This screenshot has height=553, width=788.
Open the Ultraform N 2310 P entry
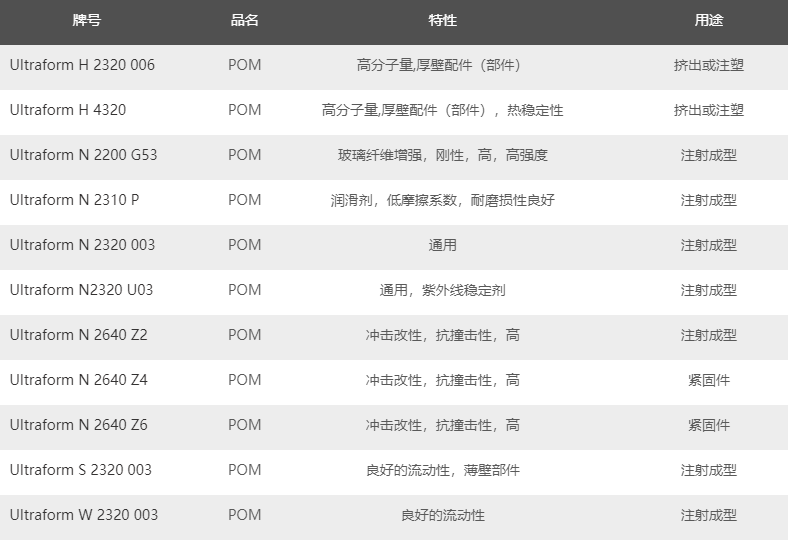(74, 200)
